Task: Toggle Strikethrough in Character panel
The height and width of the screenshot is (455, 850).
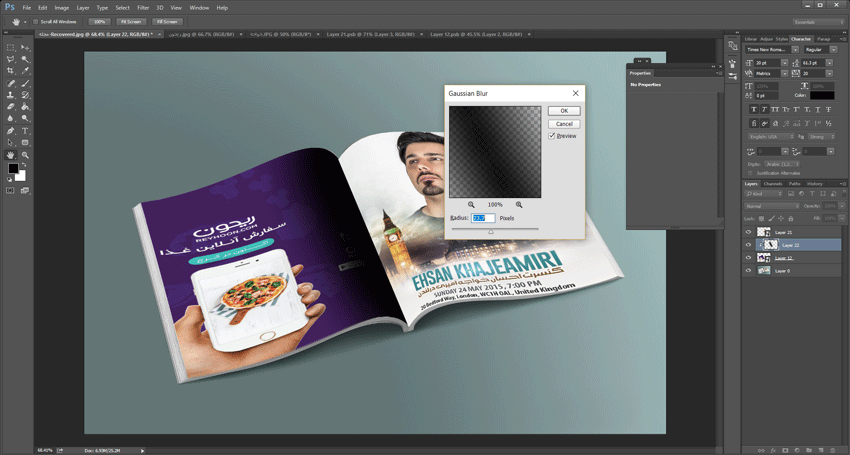Action: pyautogui.click(x=828, y=110)
